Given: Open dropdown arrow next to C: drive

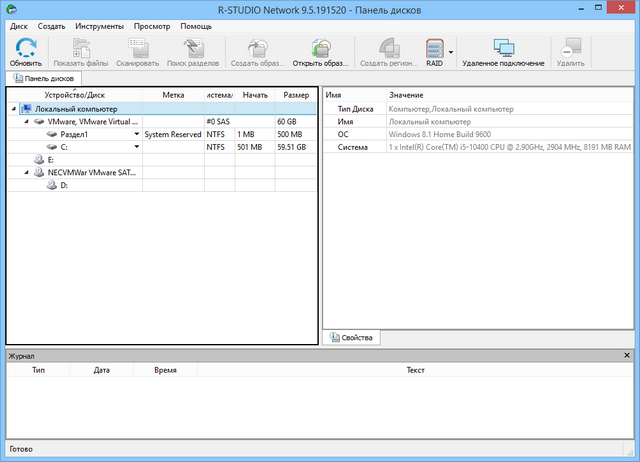Looking at the screenshot, I should pyautogui.click(x=136, y=147).
